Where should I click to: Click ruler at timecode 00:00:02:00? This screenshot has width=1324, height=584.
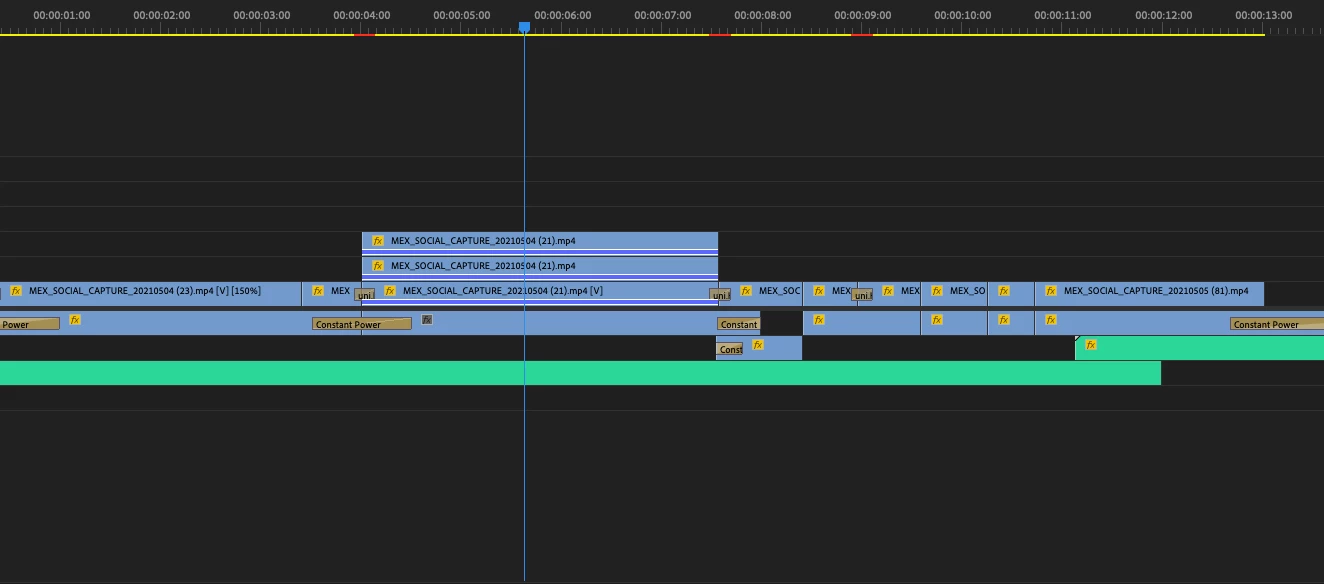click(x=161, y=15)
